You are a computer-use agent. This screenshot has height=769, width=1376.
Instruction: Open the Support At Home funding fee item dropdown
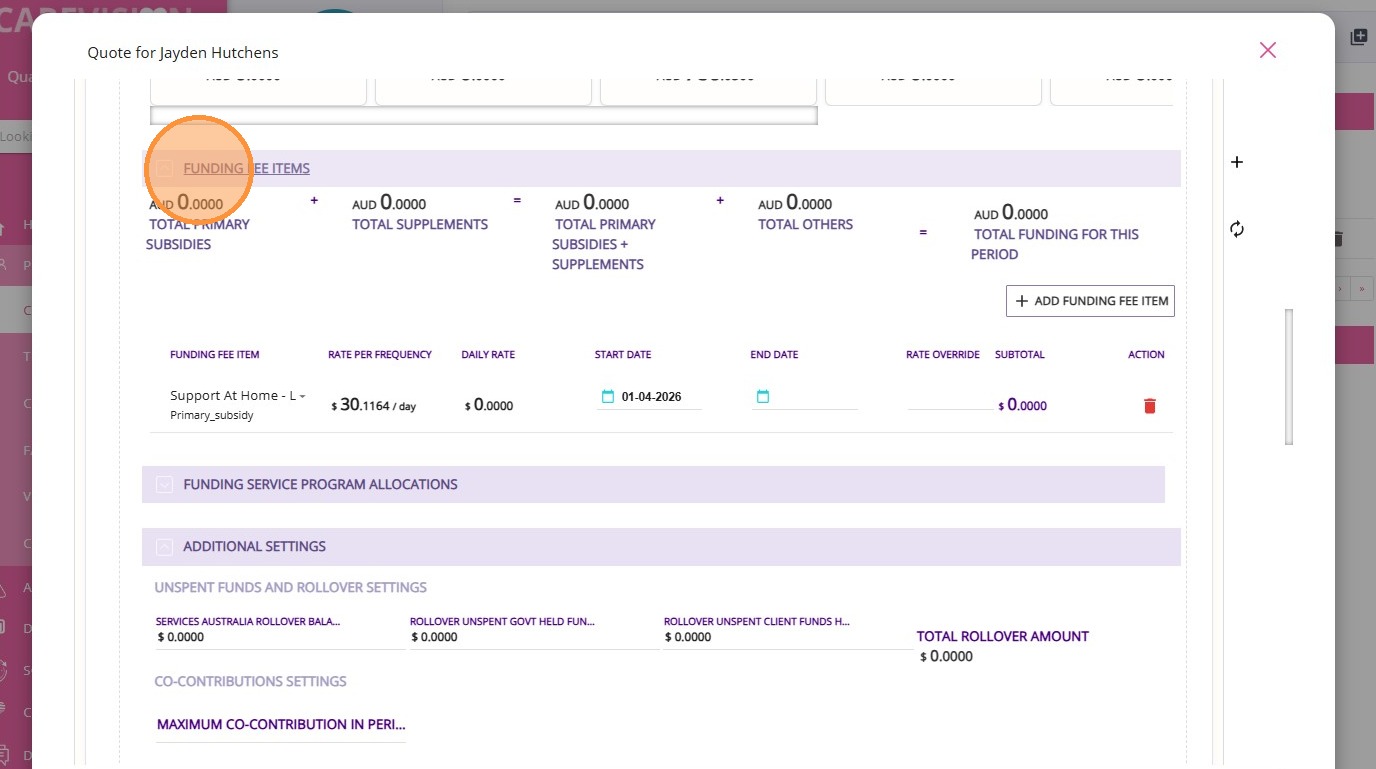[238, 396]
